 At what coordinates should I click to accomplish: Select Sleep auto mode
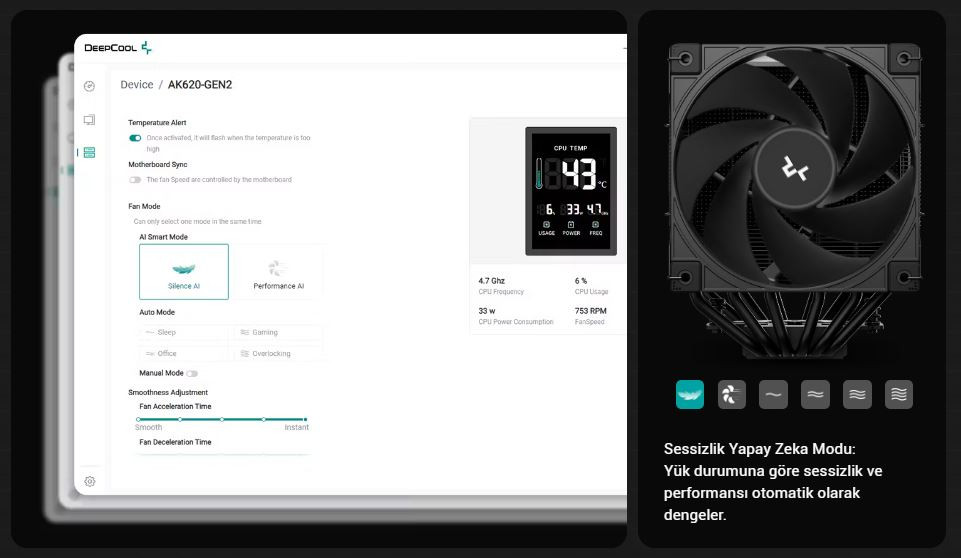(x=184, y=332)
